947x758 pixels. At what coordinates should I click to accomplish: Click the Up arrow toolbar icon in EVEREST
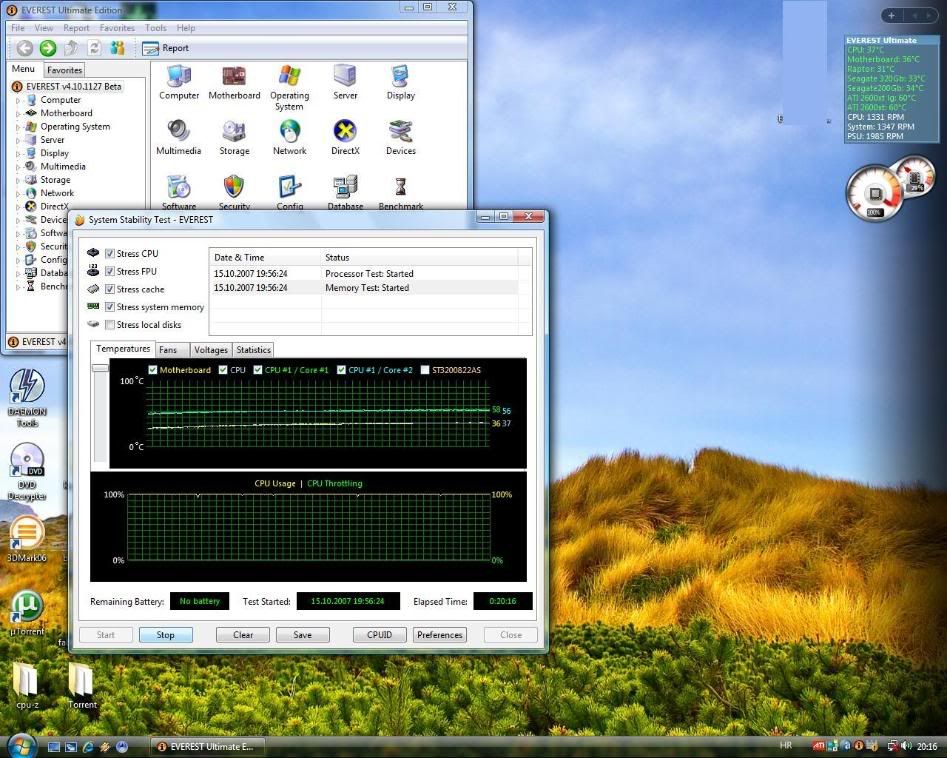coord(71,48)
